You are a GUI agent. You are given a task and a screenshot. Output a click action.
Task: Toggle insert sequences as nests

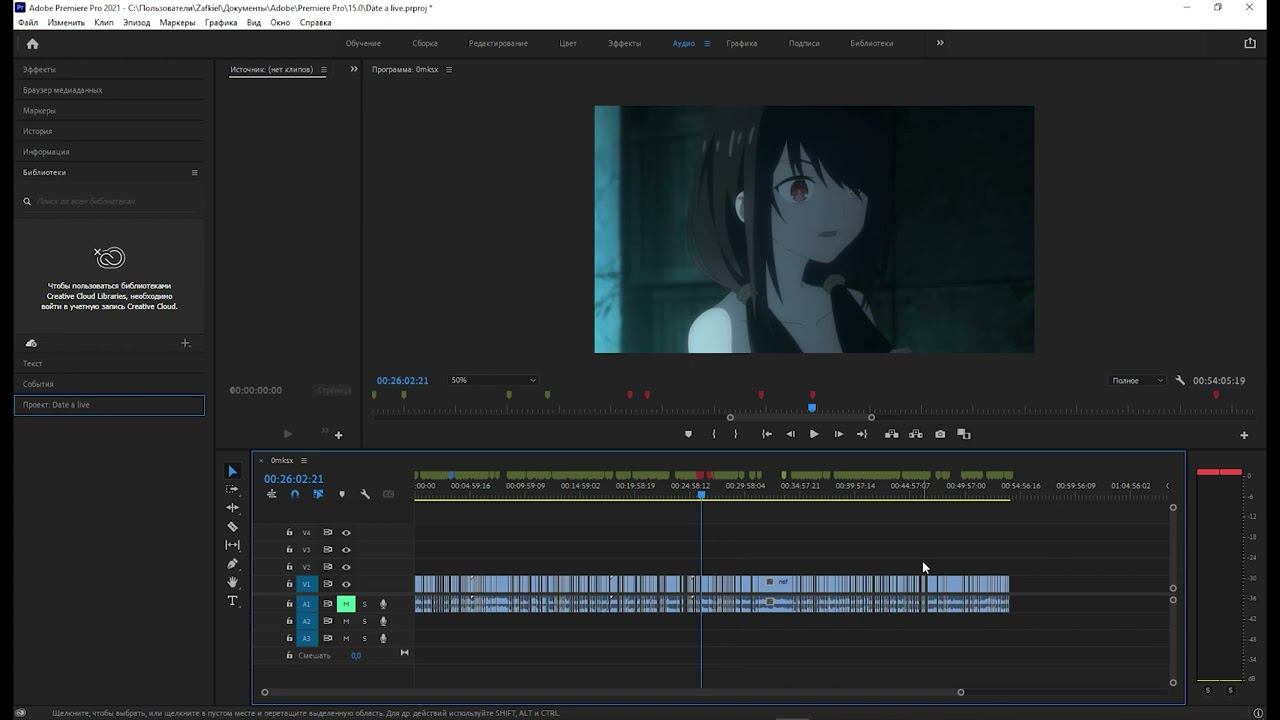coord(271,494)
